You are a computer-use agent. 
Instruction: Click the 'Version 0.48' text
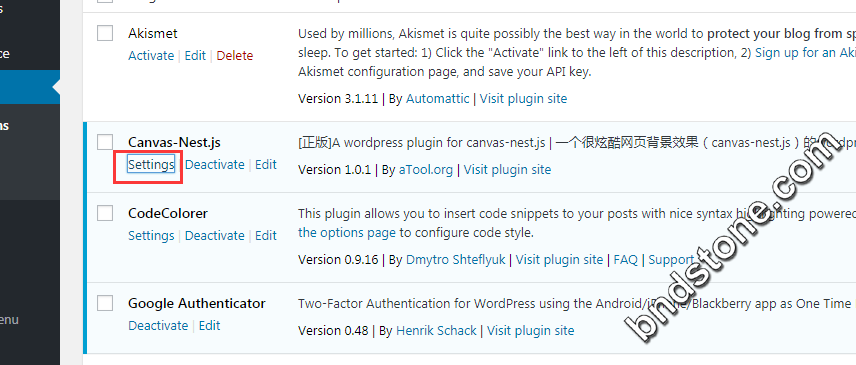point(333,331)
